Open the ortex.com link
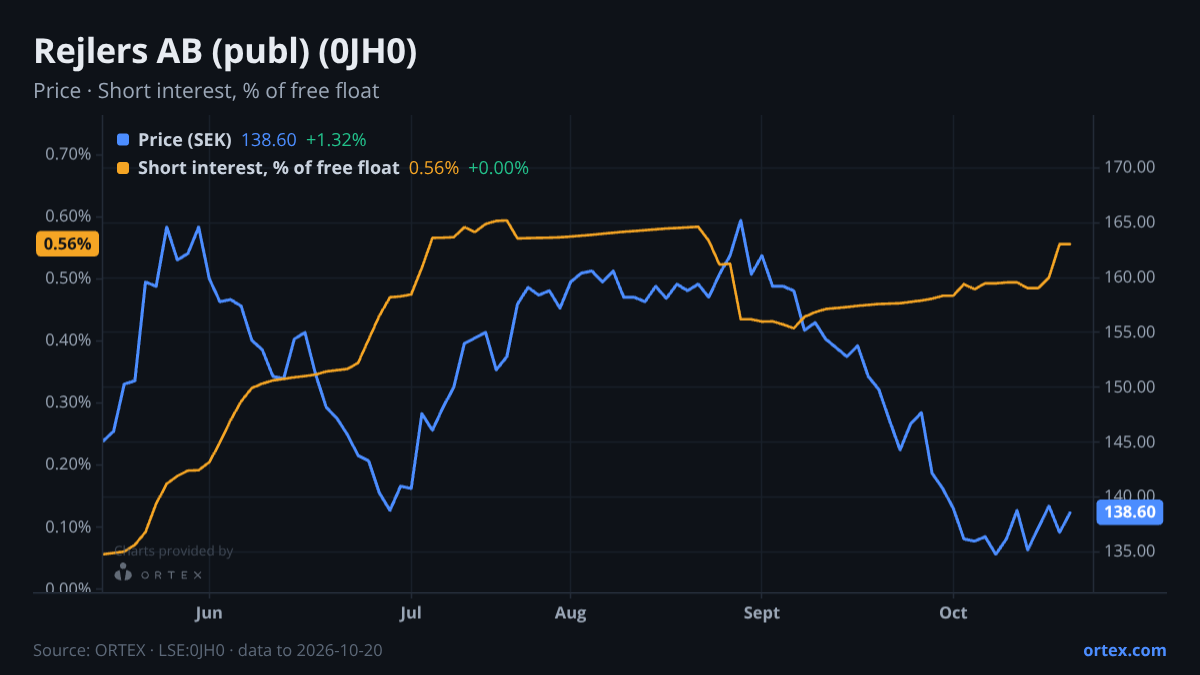1200x675 pixels. coord(1124,650)
